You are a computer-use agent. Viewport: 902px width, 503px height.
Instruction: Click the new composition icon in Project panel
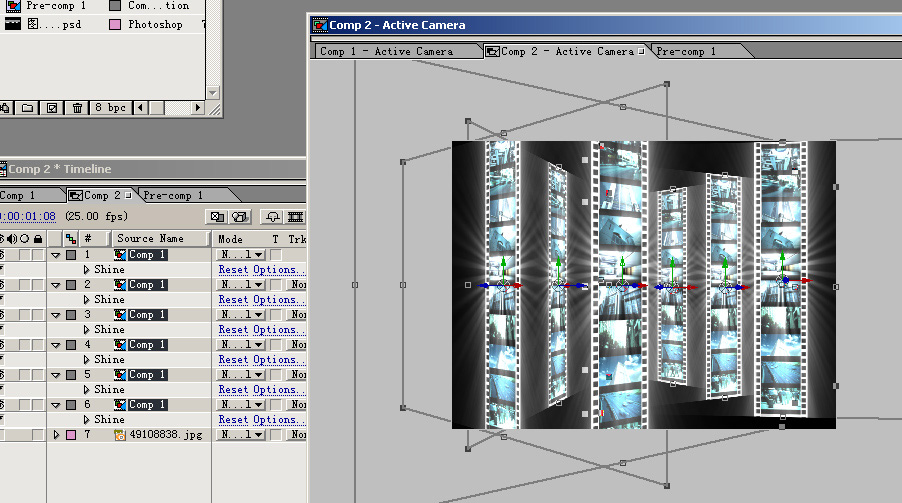point(52,108)
